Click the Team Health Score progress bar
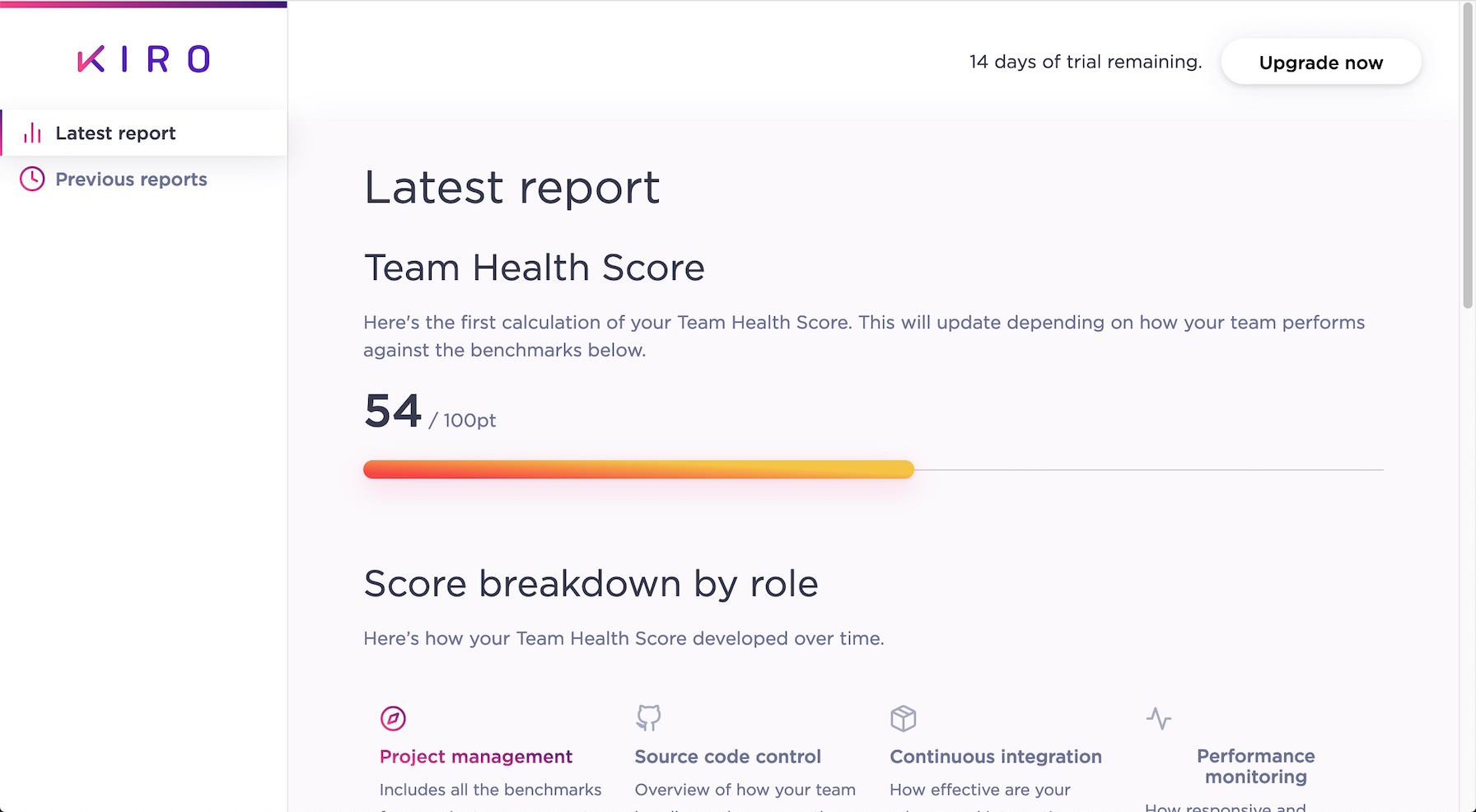This screenshot has width=1476, height=812. 638,469
